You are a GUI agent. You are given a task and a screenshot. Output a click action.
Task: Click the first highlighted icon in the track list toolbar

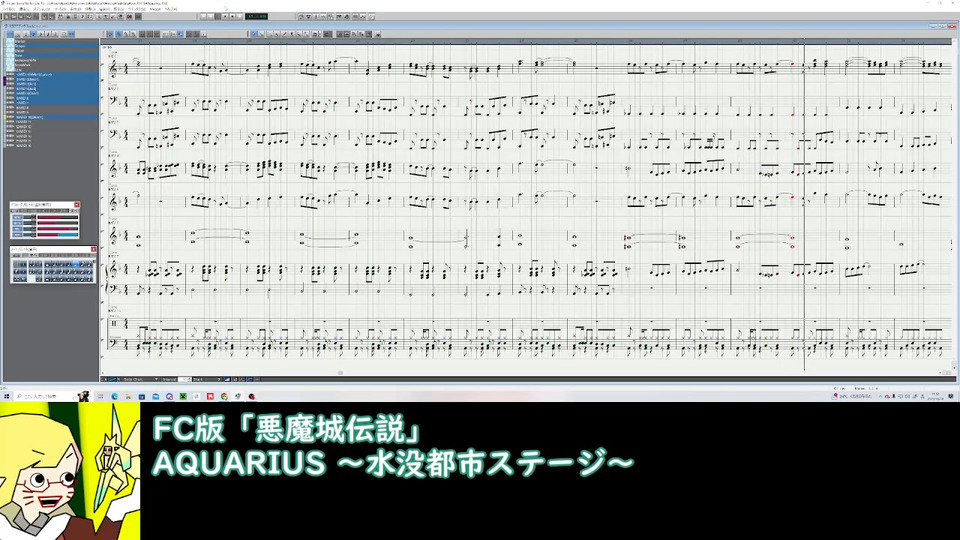click(10, 34)
